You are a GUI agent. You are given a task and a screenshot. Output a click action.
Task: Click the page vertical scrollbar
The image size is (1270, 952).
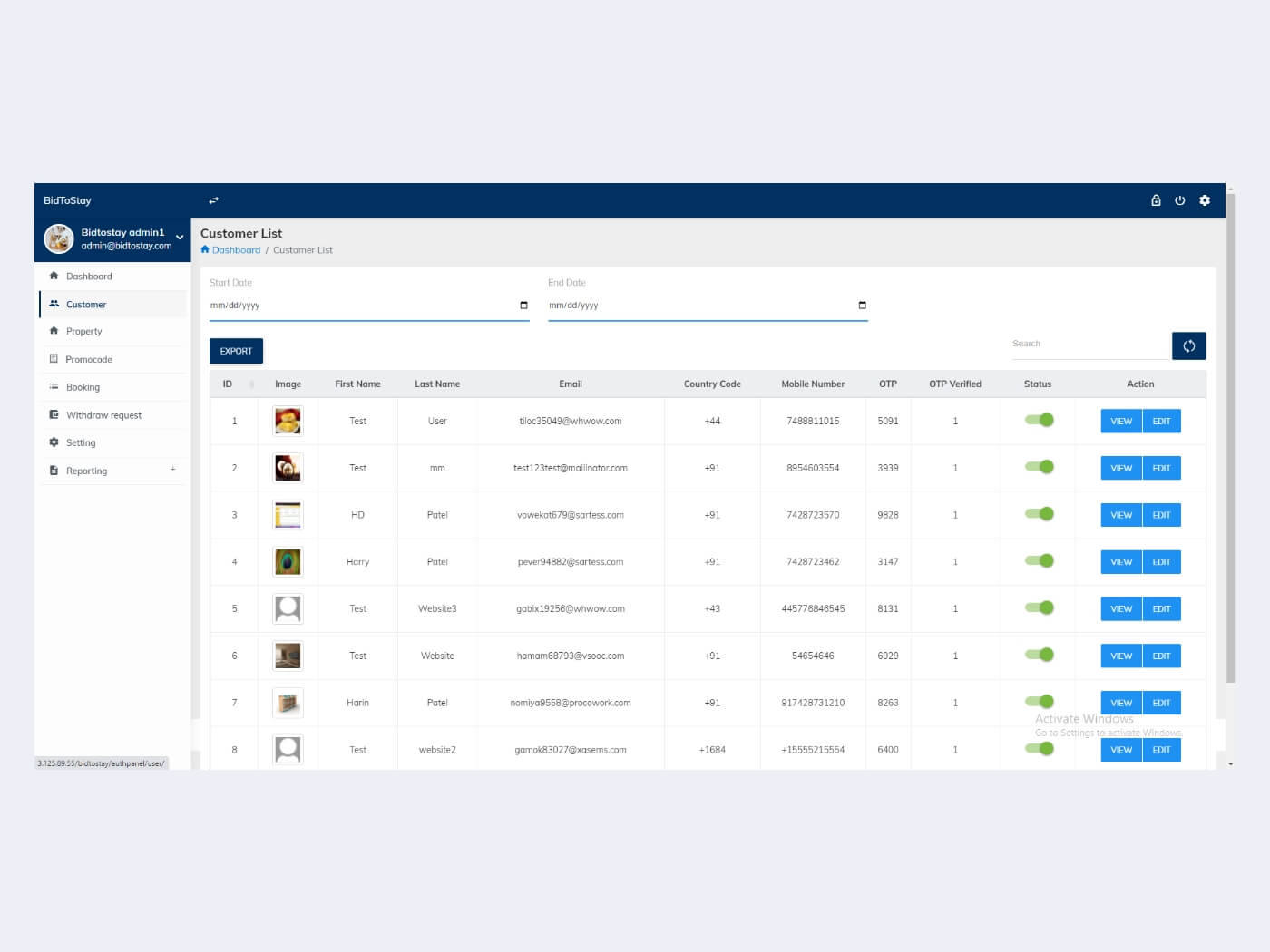pyautogui.click(x=1230, y=435)
